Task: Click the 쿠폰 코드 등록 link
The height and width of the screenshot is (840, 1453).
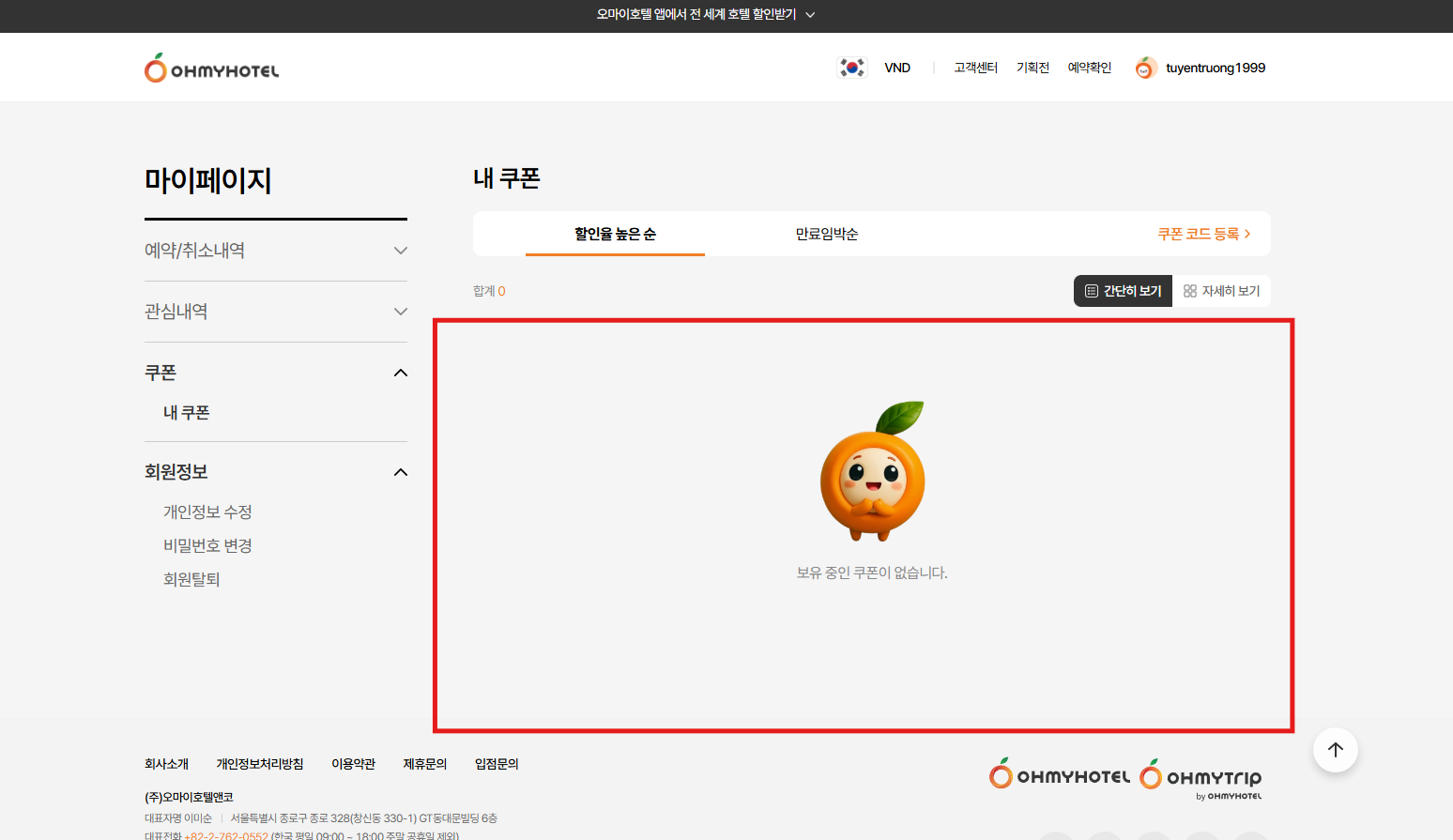Action: (1204, 234)
